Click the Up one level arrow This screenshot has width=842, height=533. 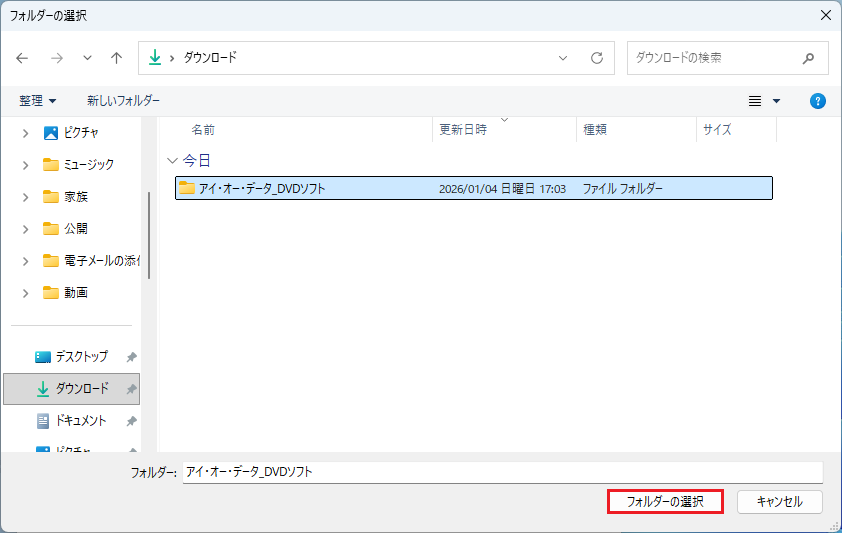tap(116, 58)
